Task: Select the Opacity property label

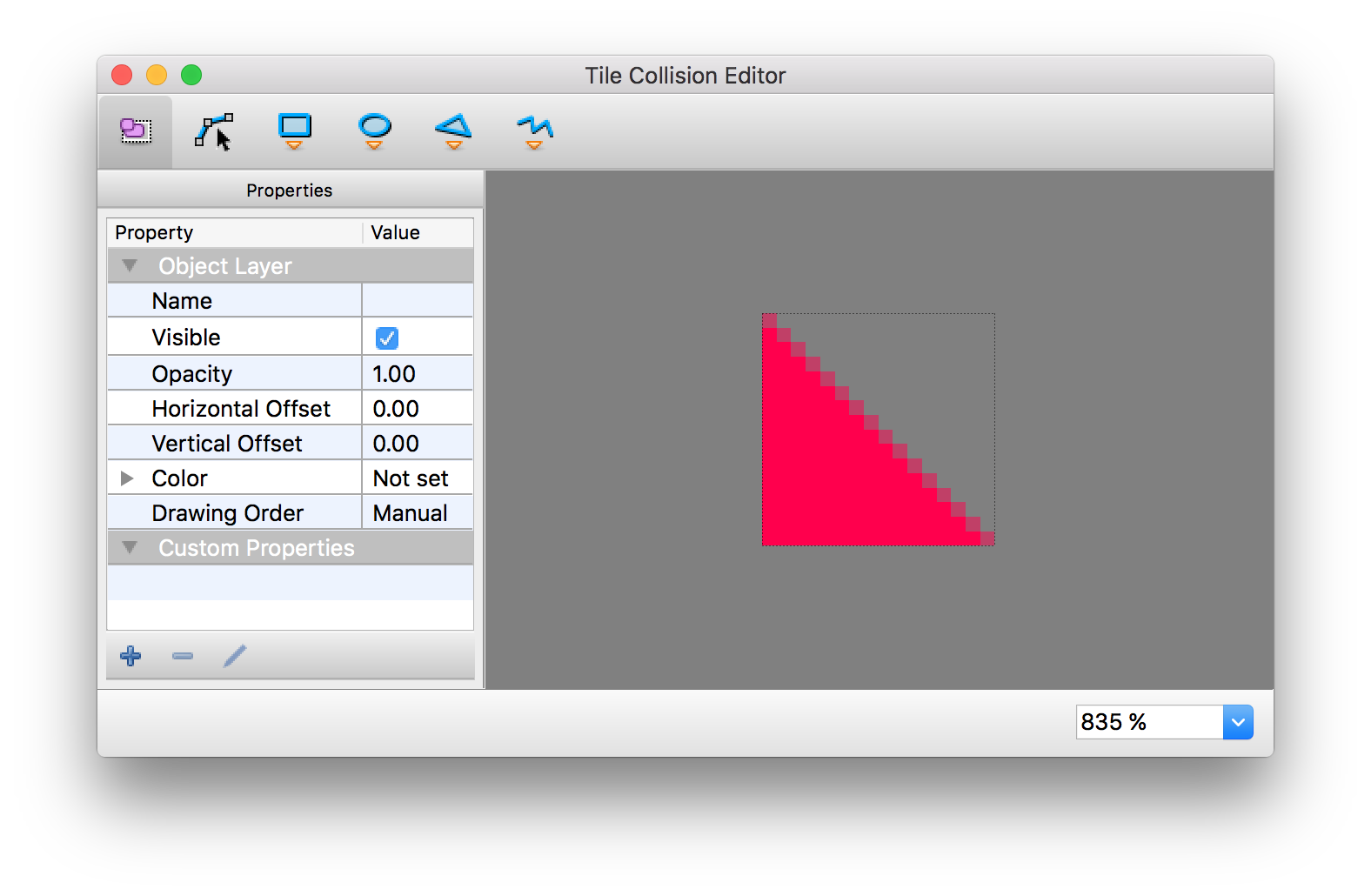Action: pos(192,374)
